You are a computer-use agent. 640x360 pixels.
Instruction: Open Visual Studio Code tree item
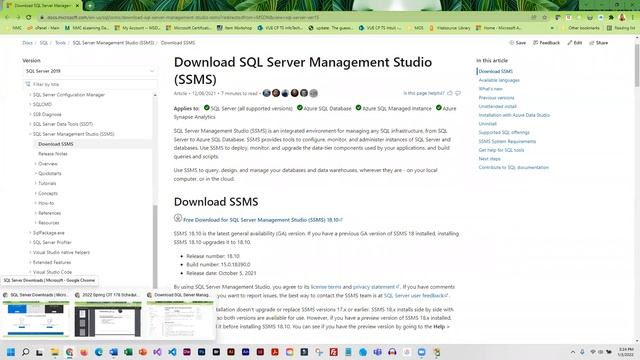coord(52,272)
